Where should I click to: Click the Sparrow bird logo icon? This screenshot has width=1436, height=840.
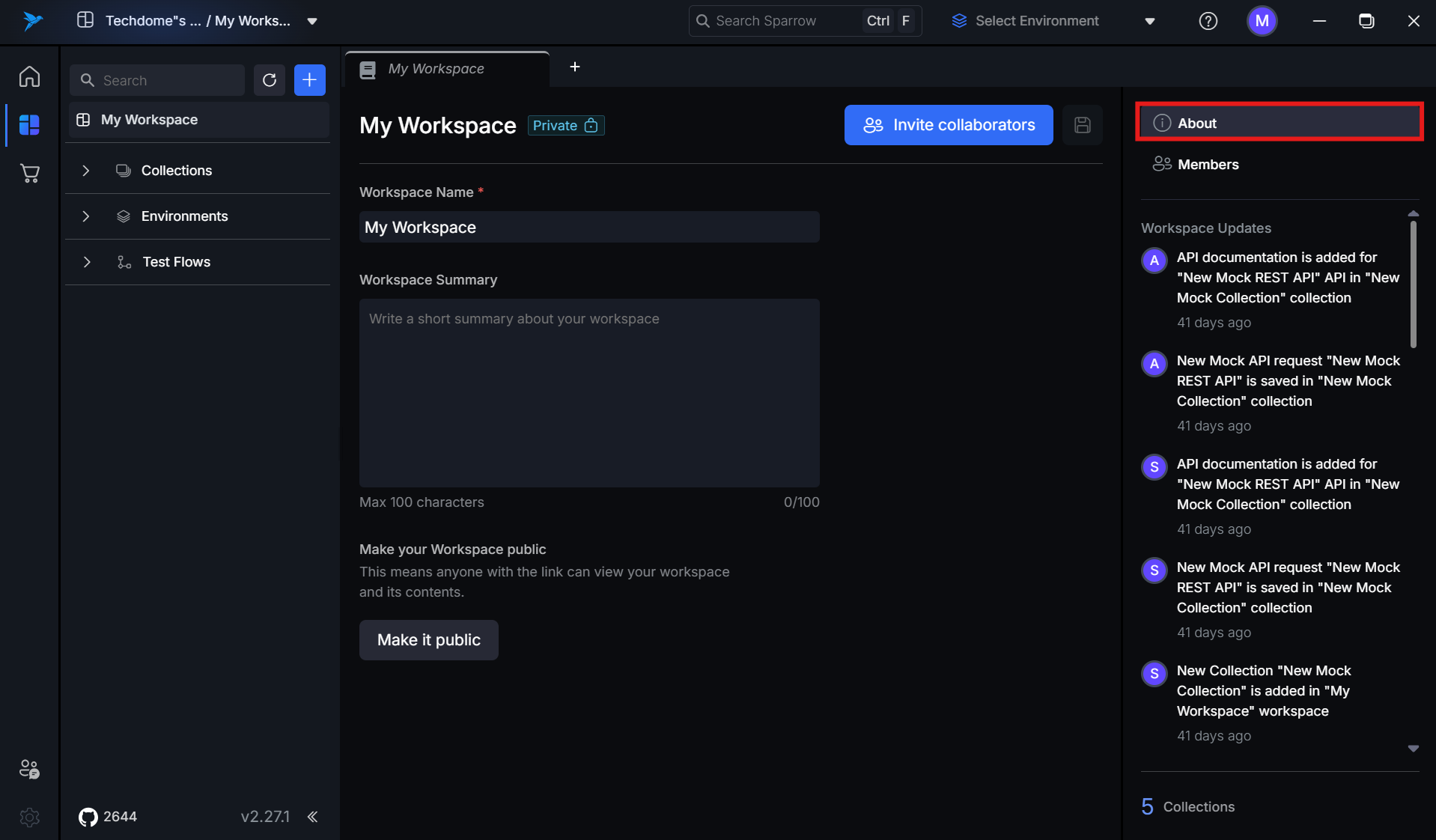click(32, 20)
